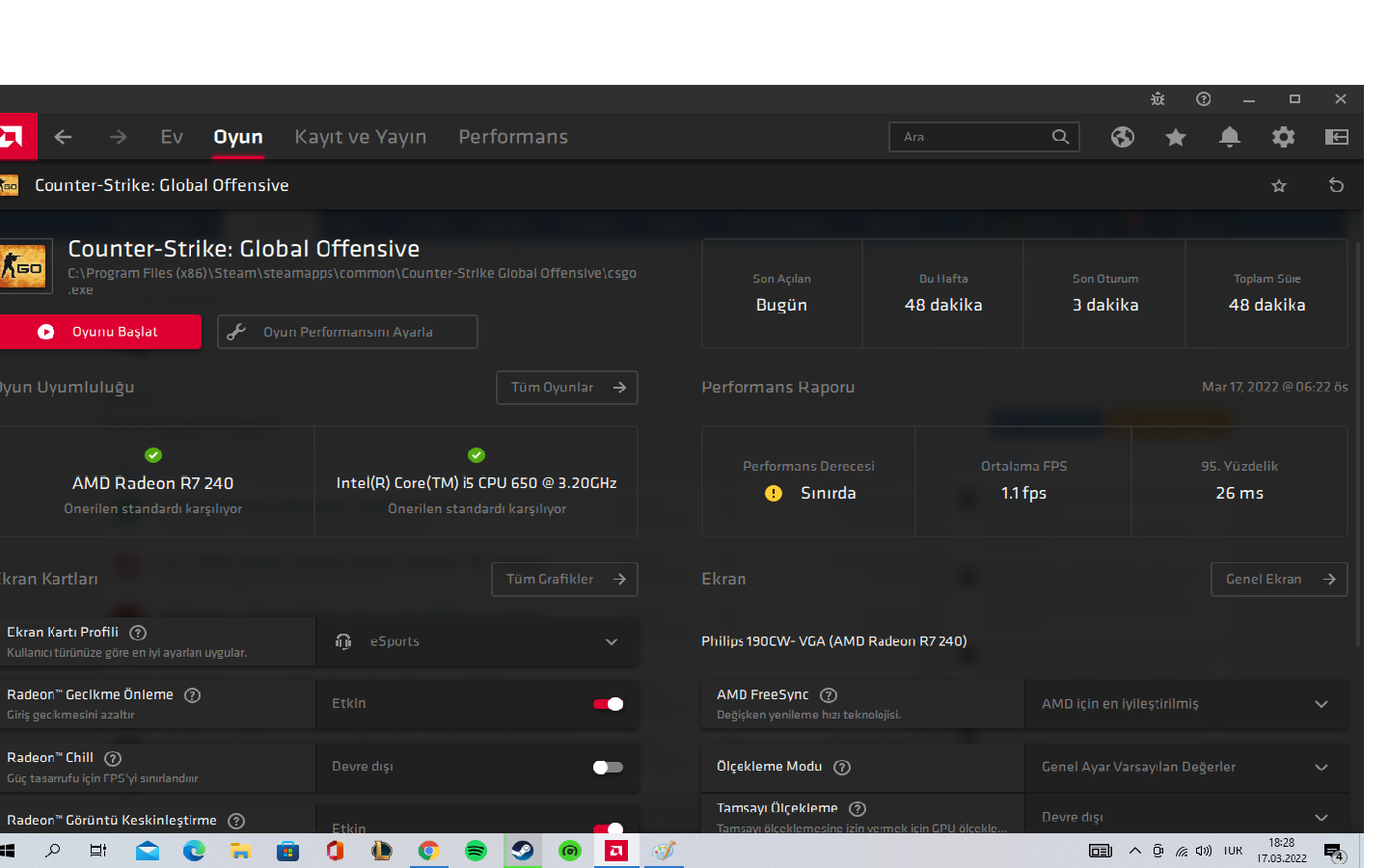Click help icon beside Ekran Kartı Profili

[x=138, y=633]
